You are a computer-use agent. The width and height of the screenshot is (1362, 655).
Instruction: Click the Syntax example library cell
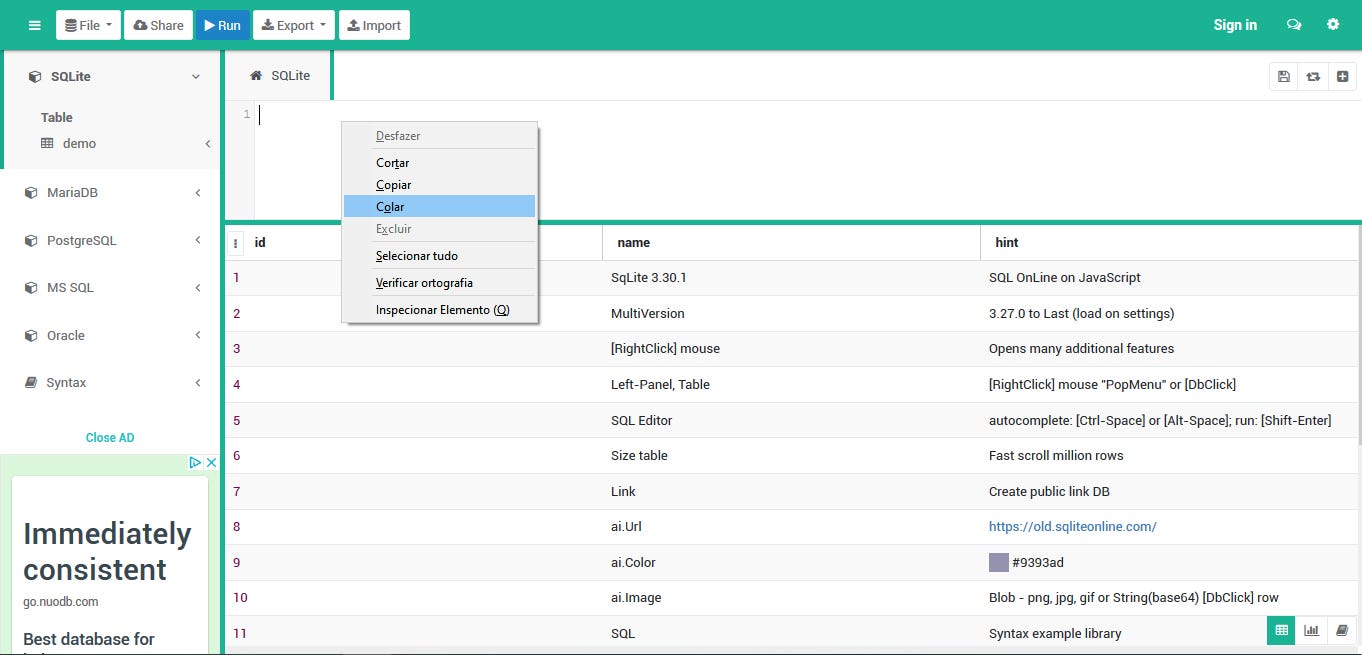(1055, 634)
